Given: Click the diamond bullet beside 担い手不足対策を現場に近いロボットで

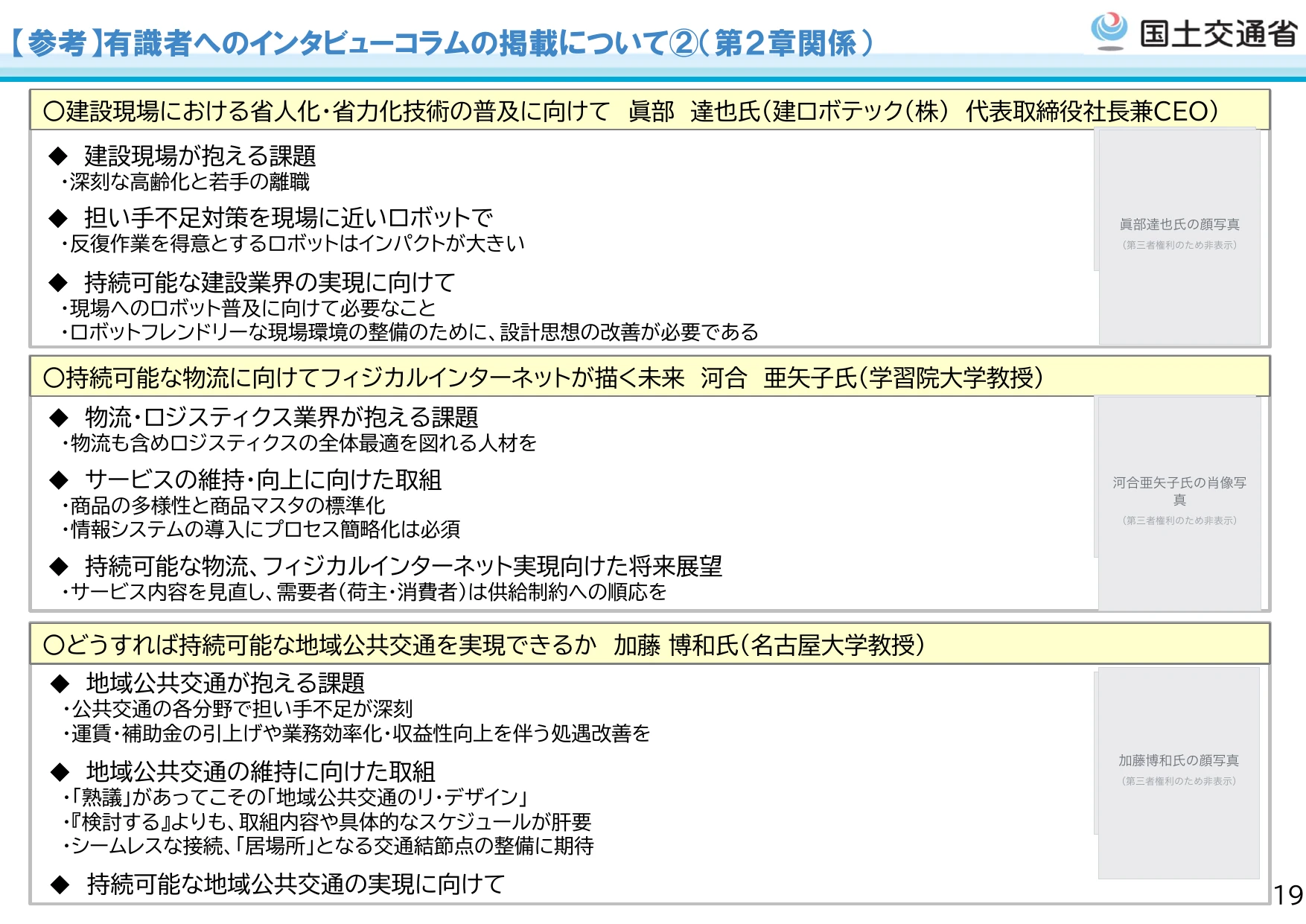Looking at the screenshot, I should (x=58, y=218).
